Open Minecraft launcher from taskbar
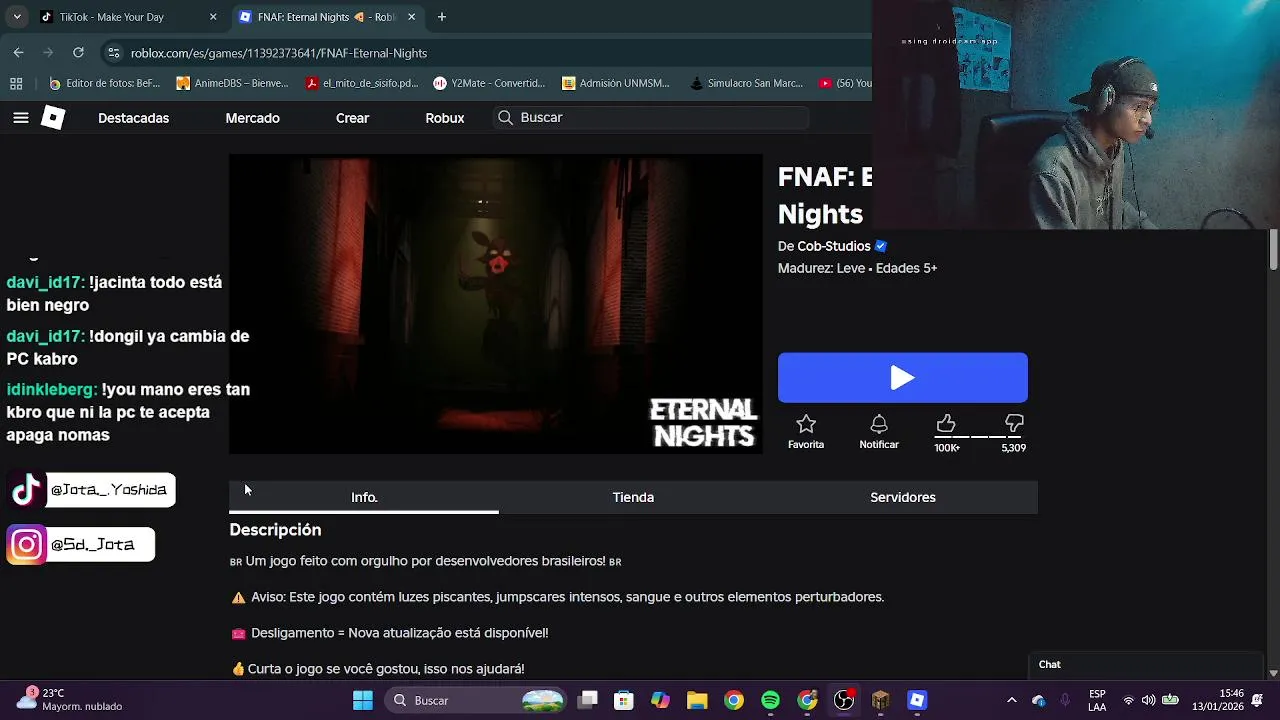 coord(880,700)
